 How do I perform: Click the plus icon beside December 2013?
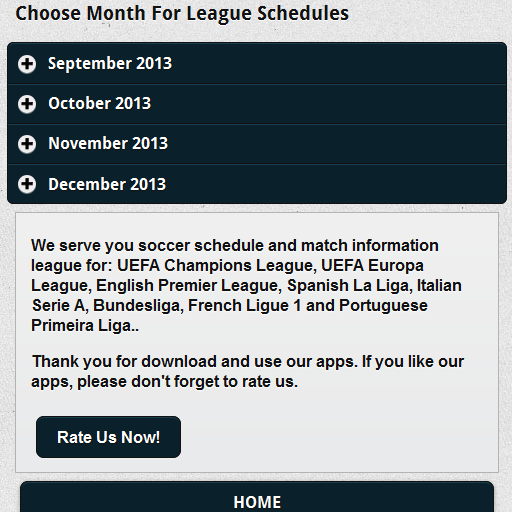(x=27, y=184)
